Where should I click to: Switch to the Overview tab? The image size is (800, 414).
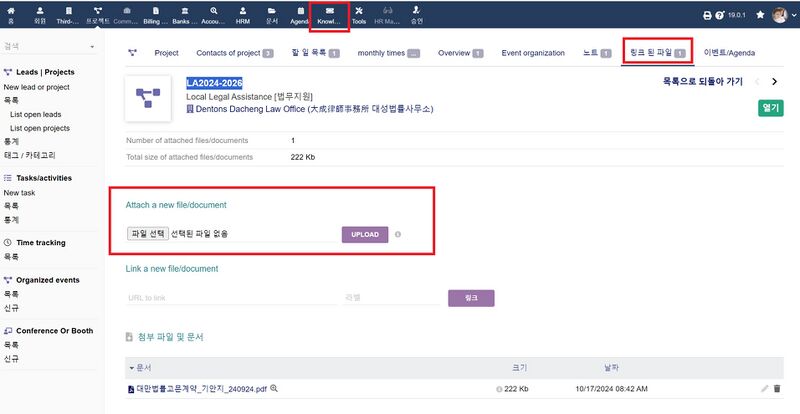pos(460,52)
